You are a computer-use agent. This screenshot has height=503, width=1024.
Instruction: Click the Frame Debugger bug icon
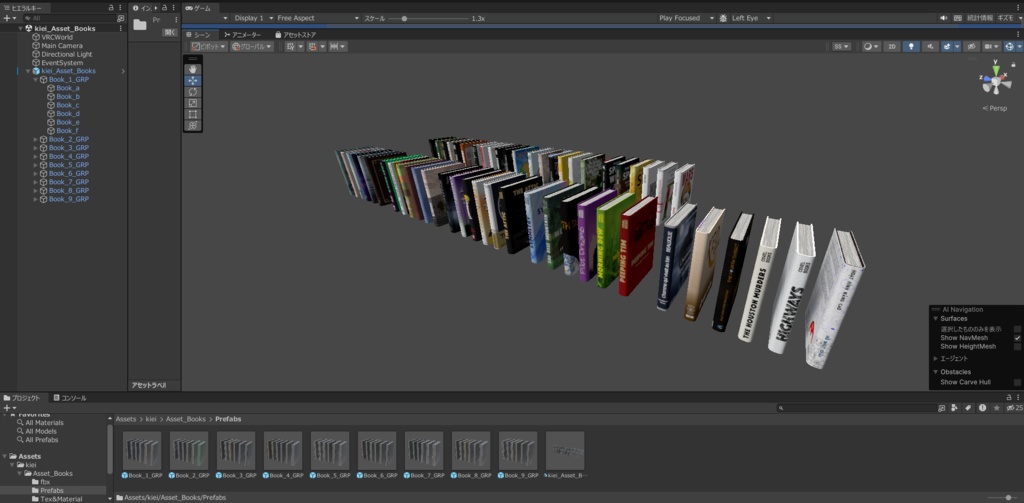coord(723,18)
